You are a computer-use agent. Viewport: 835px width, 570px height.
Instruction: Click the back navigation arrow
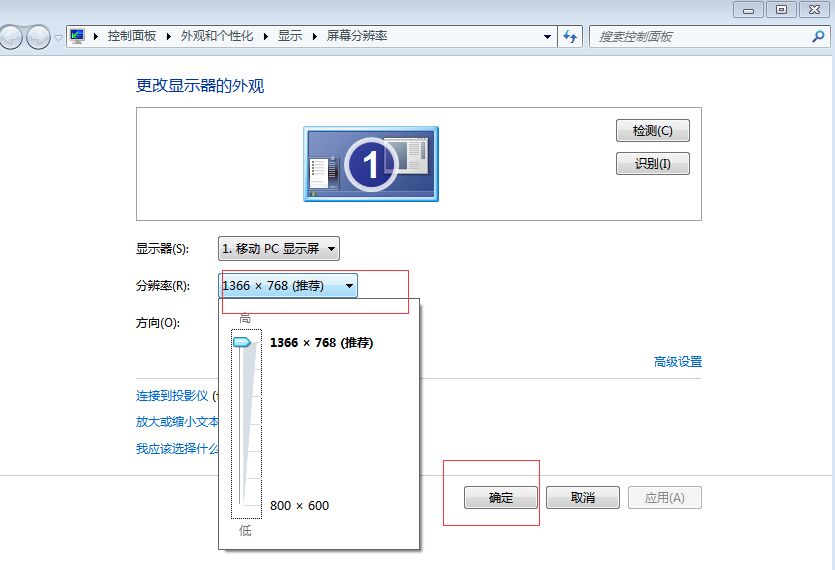pos(11,37)
